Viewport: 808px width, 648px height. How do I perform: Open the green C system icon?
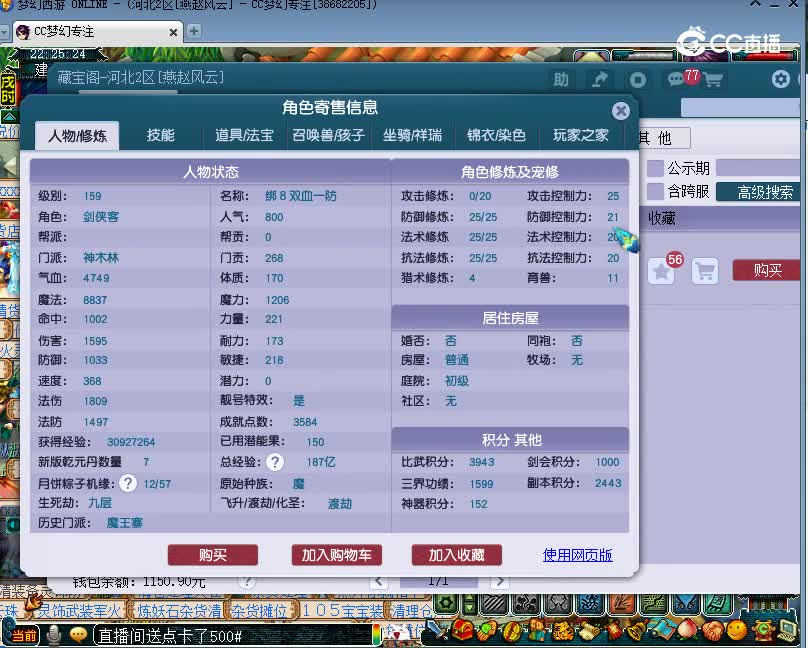point(763,630)
